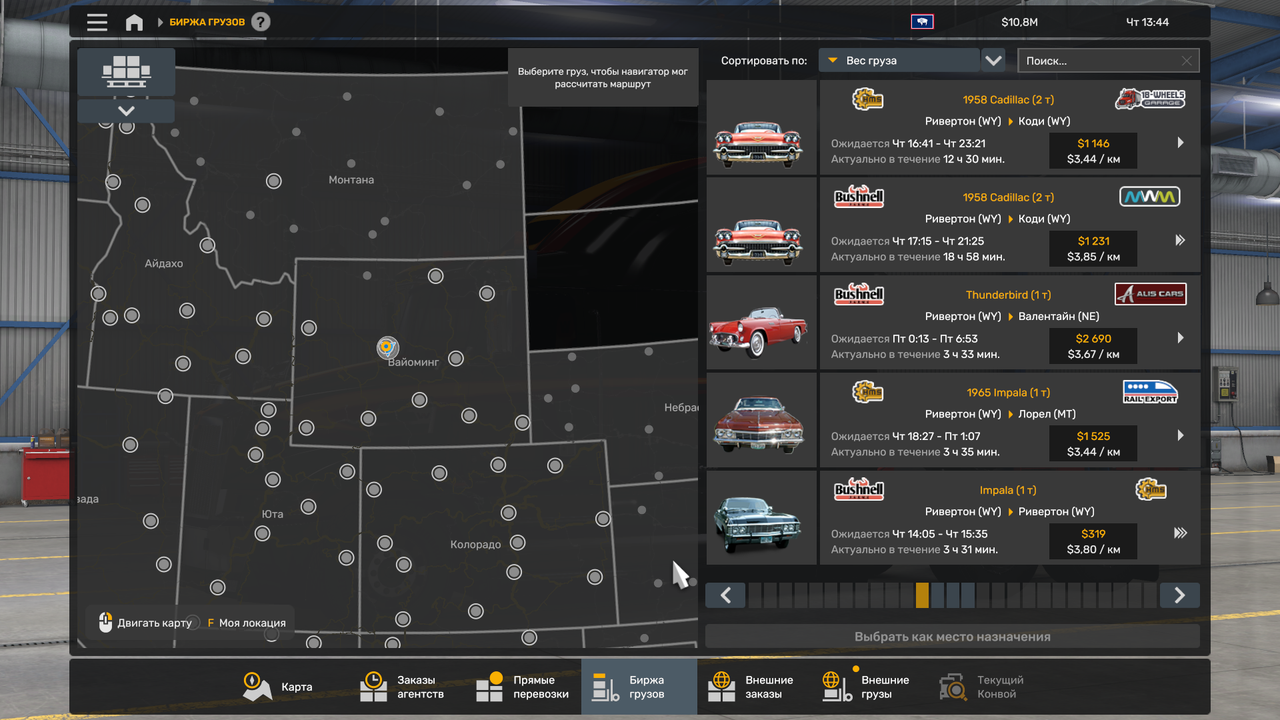Click the 18-Wheels Garage logo on the Cadillac offer

pos(1150,99)
